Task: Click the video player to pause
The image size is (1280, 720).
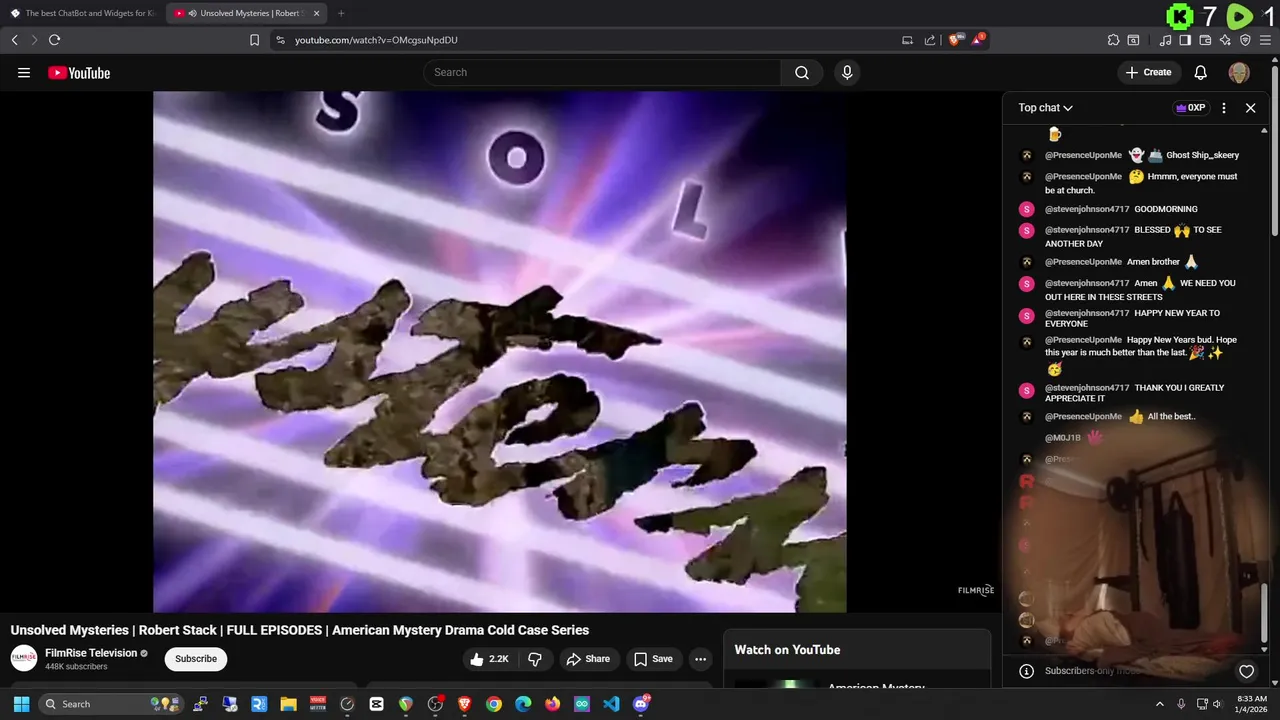Action: pyautogui.click(x=500, y=351)
